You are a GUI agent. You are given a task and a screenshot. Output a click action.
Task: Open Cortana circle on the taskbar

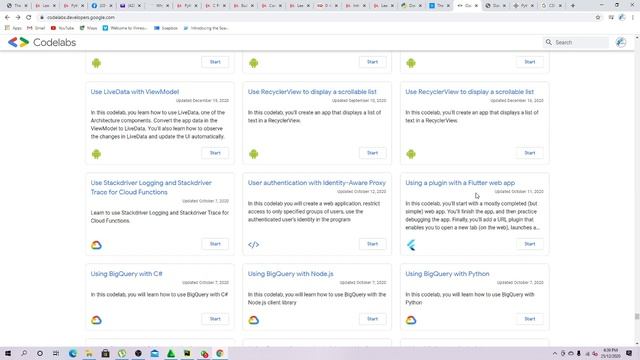(40, 353)
